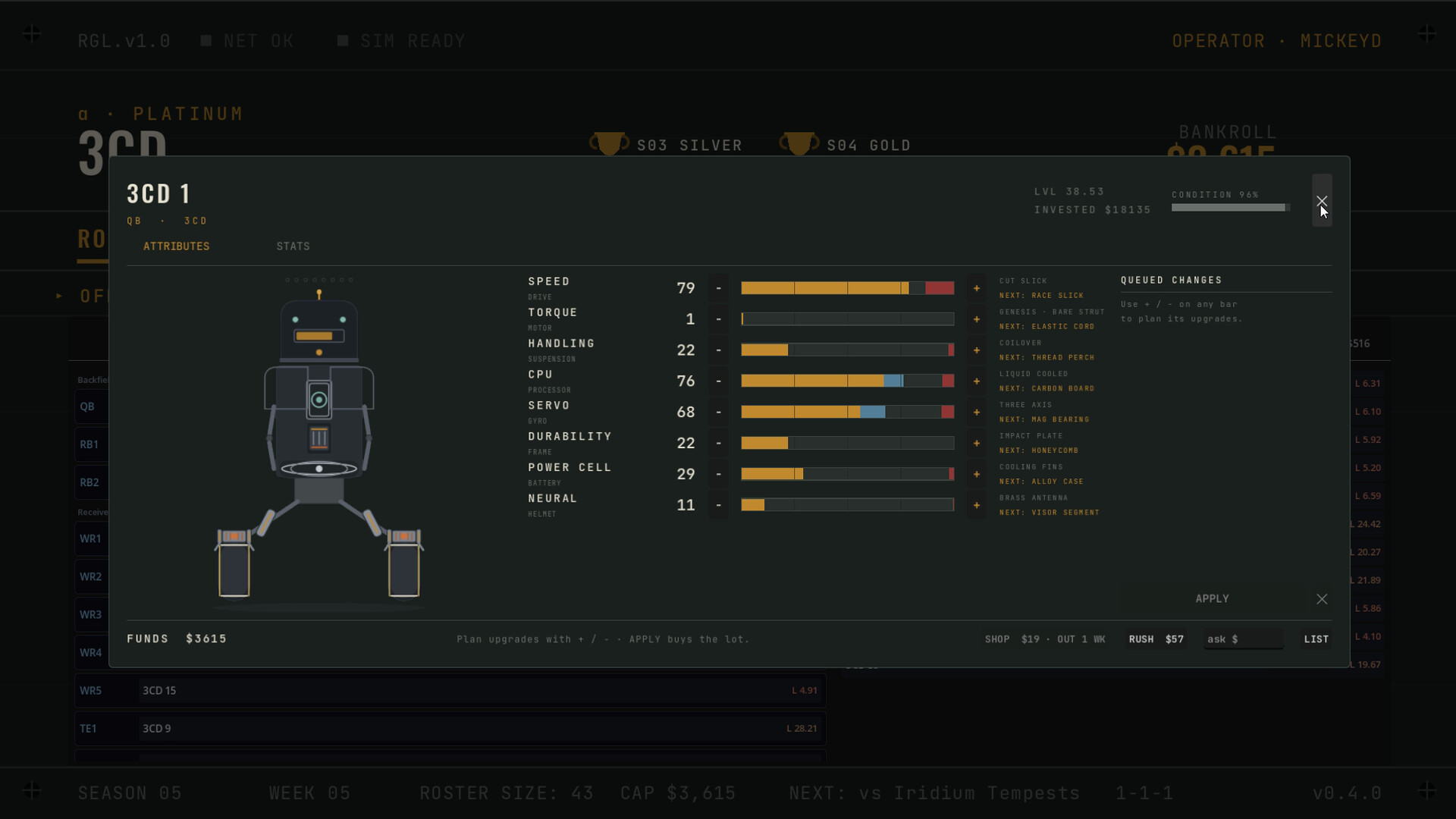Image resolution: width=1456 pixels, height=819 pixels.
Task: Decrease NEURAL with its minus button
Action: click(x=718, y=506)
